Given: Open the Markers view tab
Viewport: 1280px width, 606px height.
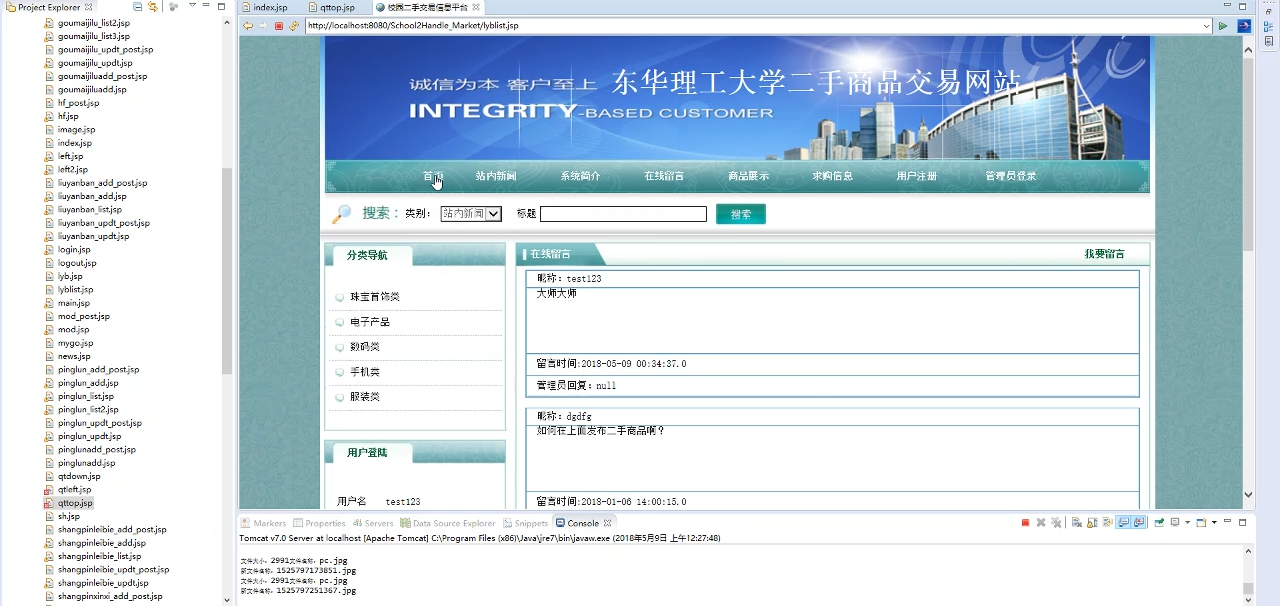Looking at the screenshot, I should click(263, 523).
